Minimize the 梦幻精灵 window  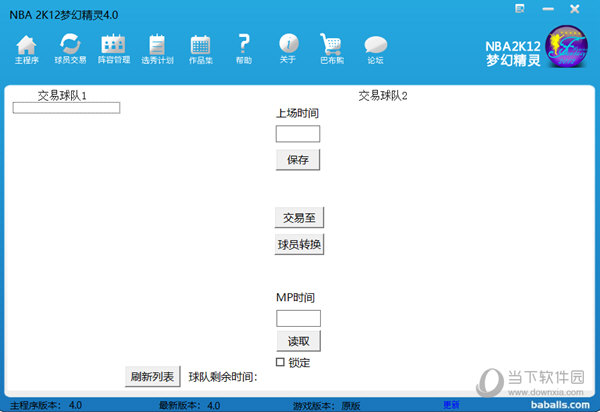point(548,9)
